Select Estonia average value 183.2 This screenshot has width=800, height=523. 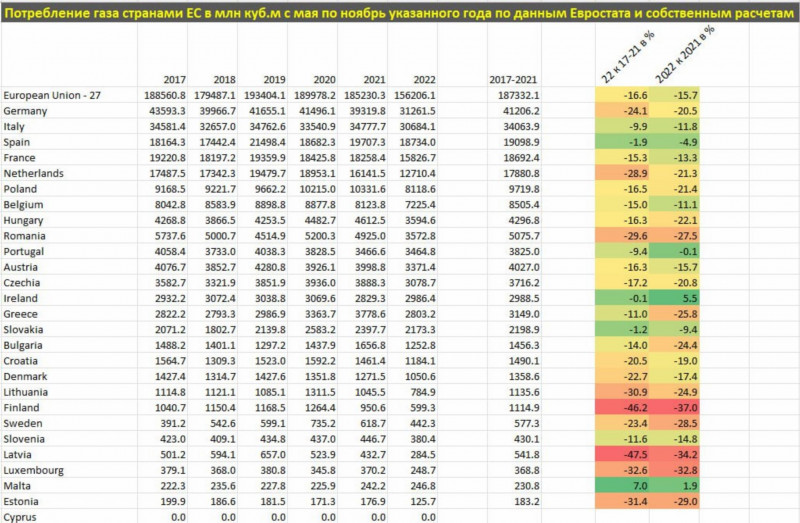pyautogui.click(x=527, y=502)
